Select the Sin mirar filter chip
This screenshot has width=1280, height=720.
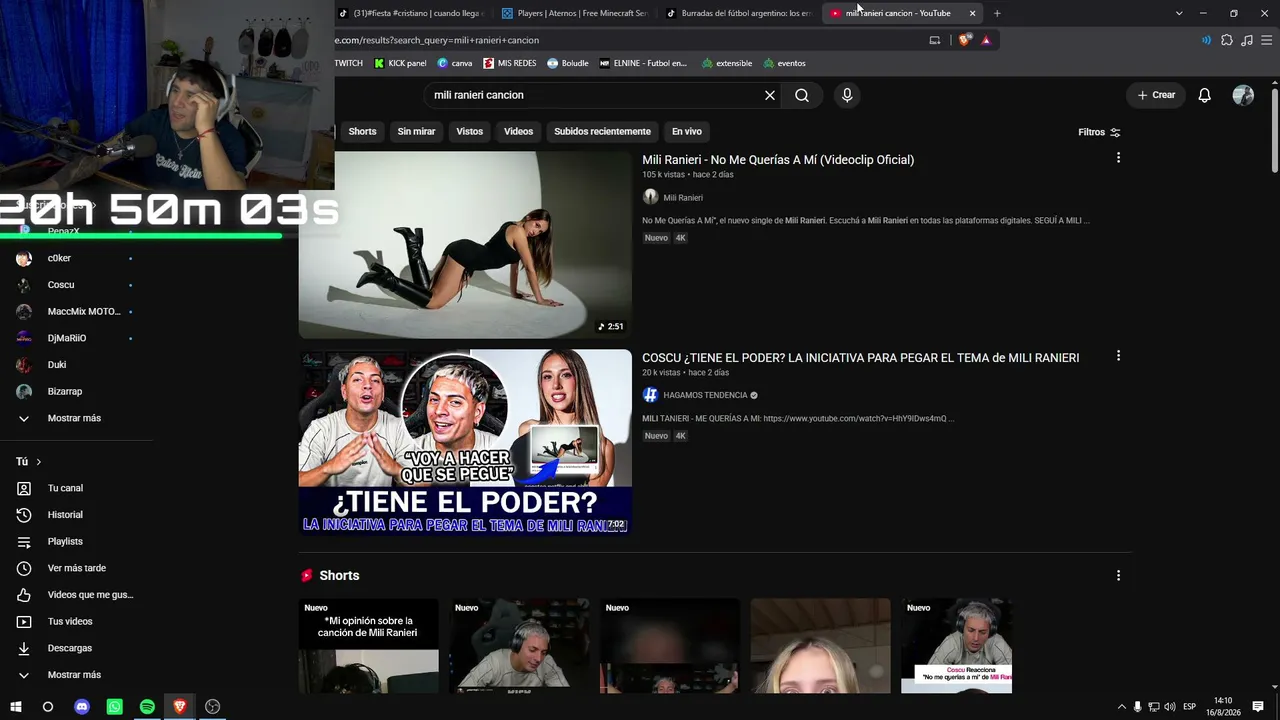[x=416, y=131]
